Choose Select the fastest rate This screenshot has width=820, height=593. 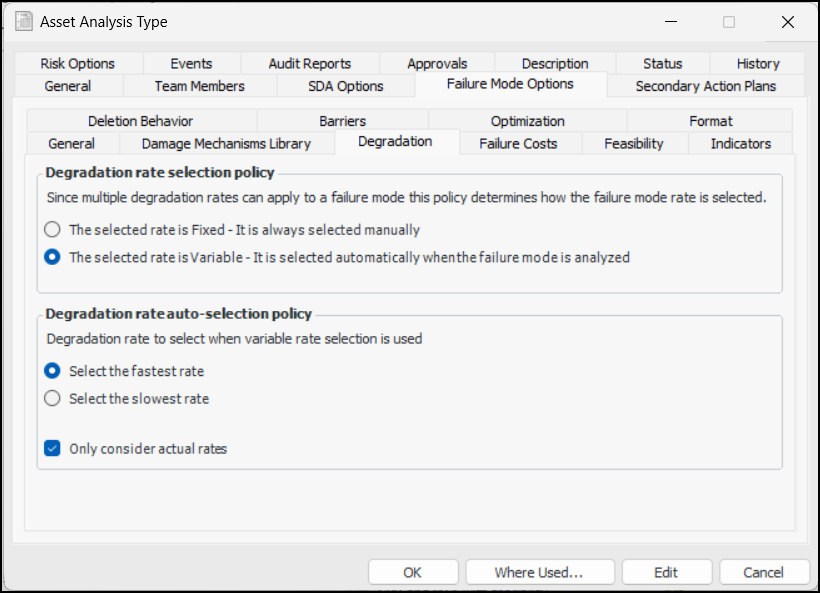[53, 371]
